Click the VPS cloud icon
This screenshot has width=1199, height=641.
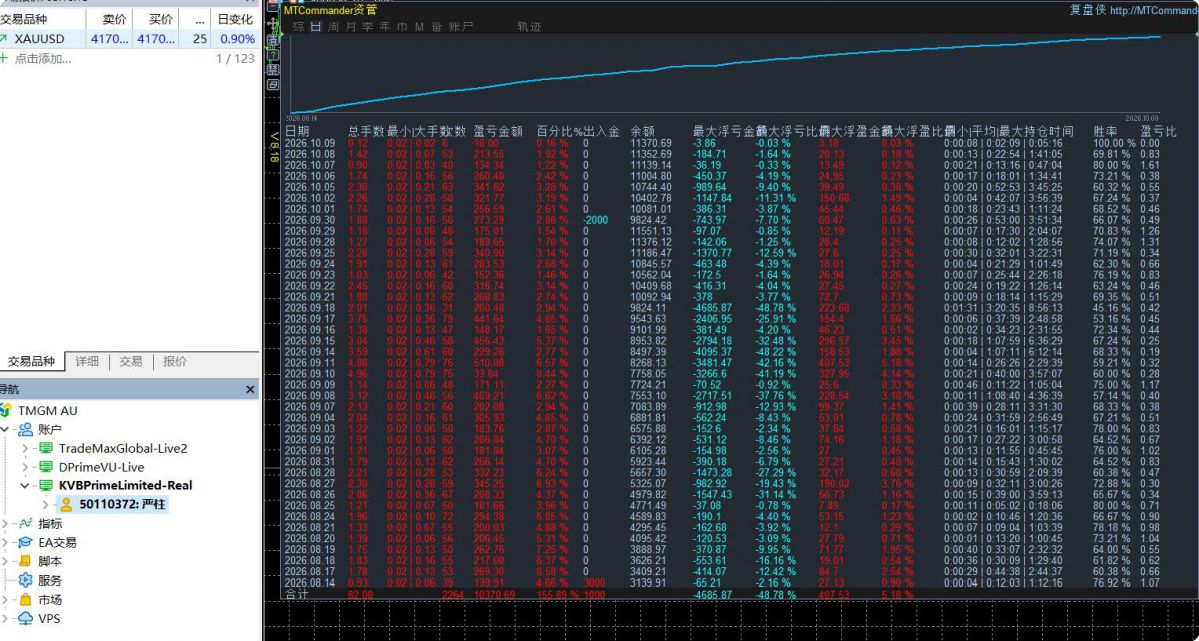pos(26,618)
